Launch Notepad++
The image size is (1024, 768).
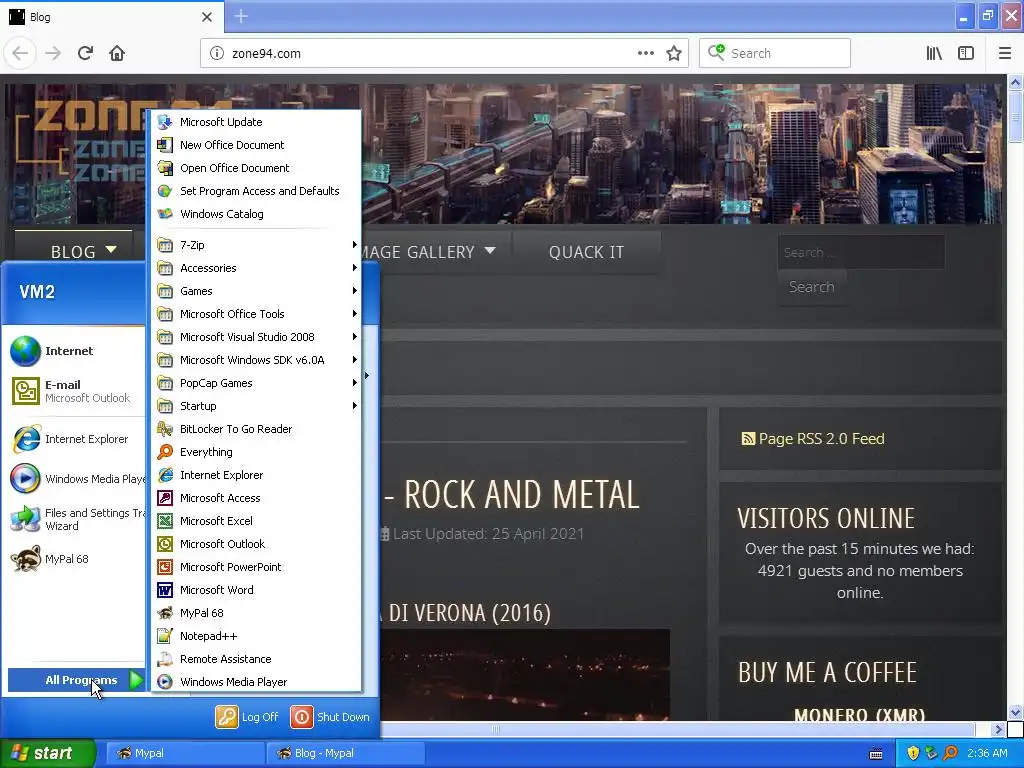point(256,636)
